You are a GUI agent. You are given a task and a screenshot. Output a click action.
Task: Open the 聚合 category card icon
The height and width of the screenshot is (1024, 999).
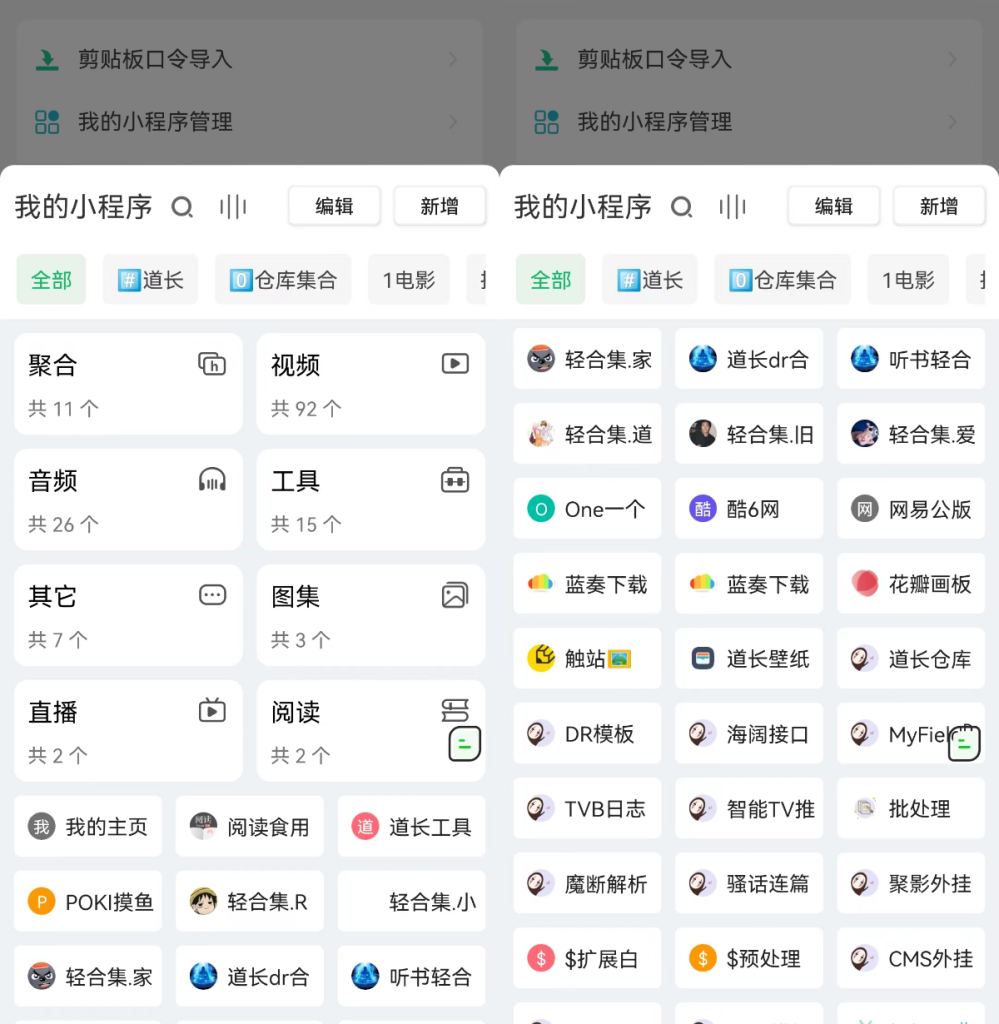pyautogui.click(x=212, y=364)
